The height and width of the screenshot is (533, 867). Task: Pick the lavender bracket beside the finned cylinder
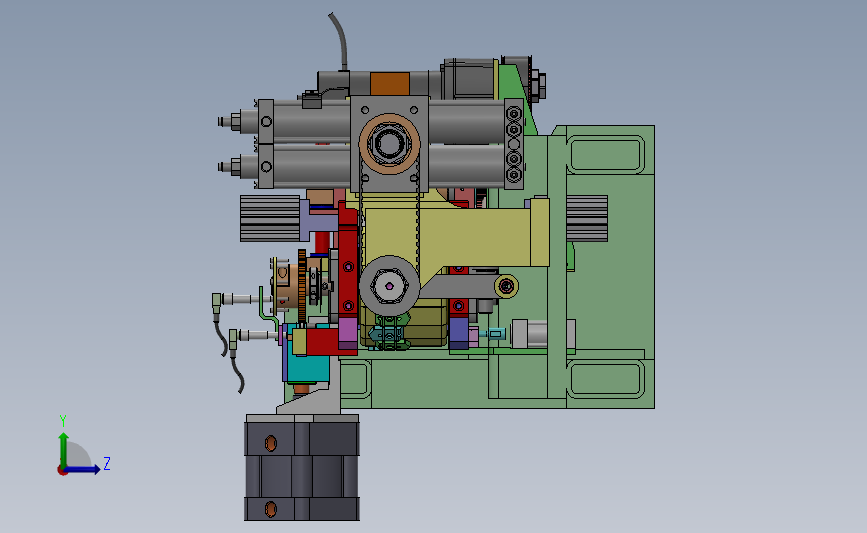(318, 220)
